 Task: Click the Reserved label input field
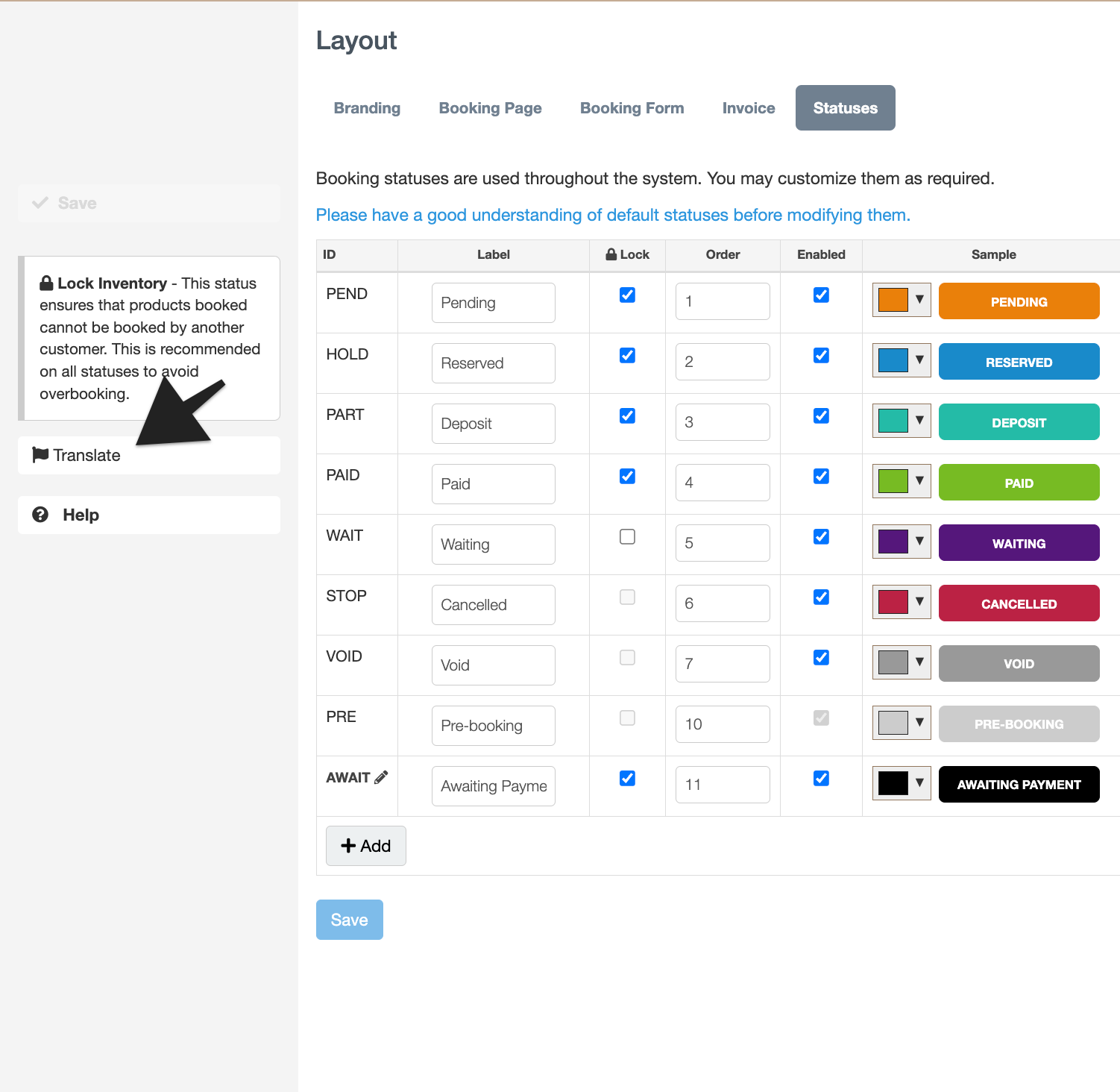(x=493, y=363)
